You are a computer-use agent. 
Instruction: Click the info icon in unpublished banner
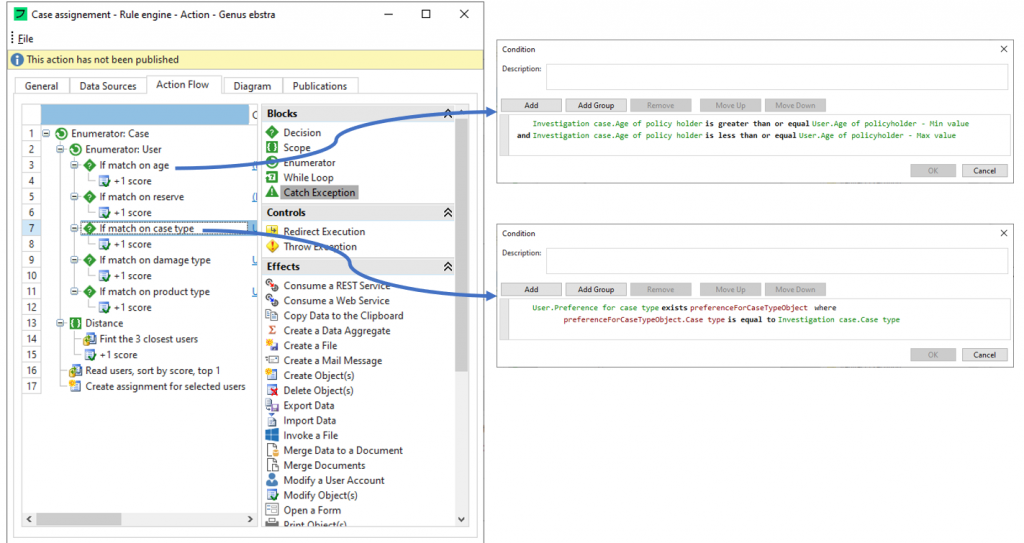point(18,59)
